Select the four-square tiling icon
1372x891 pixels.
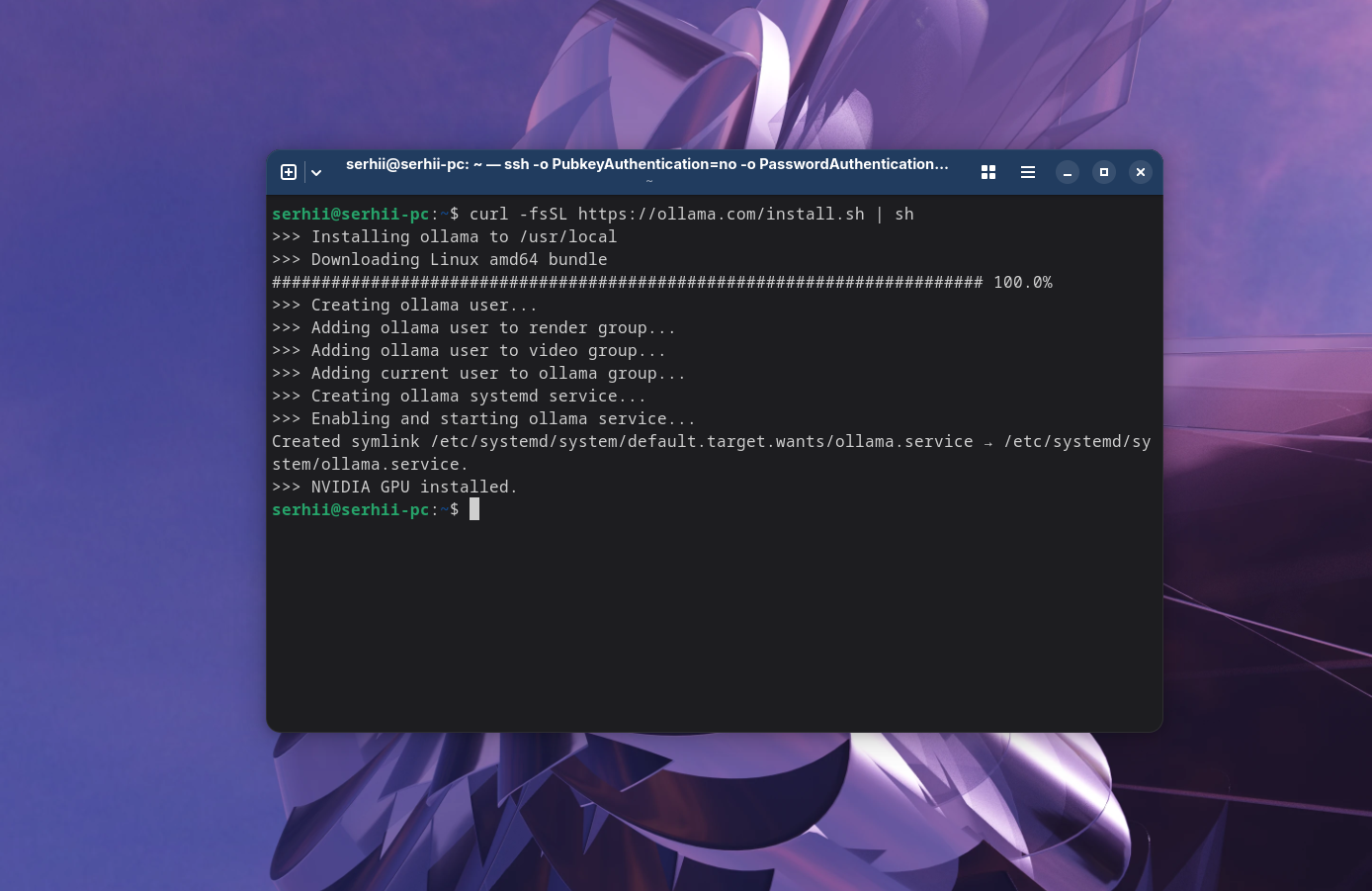(x=987, y=172)
